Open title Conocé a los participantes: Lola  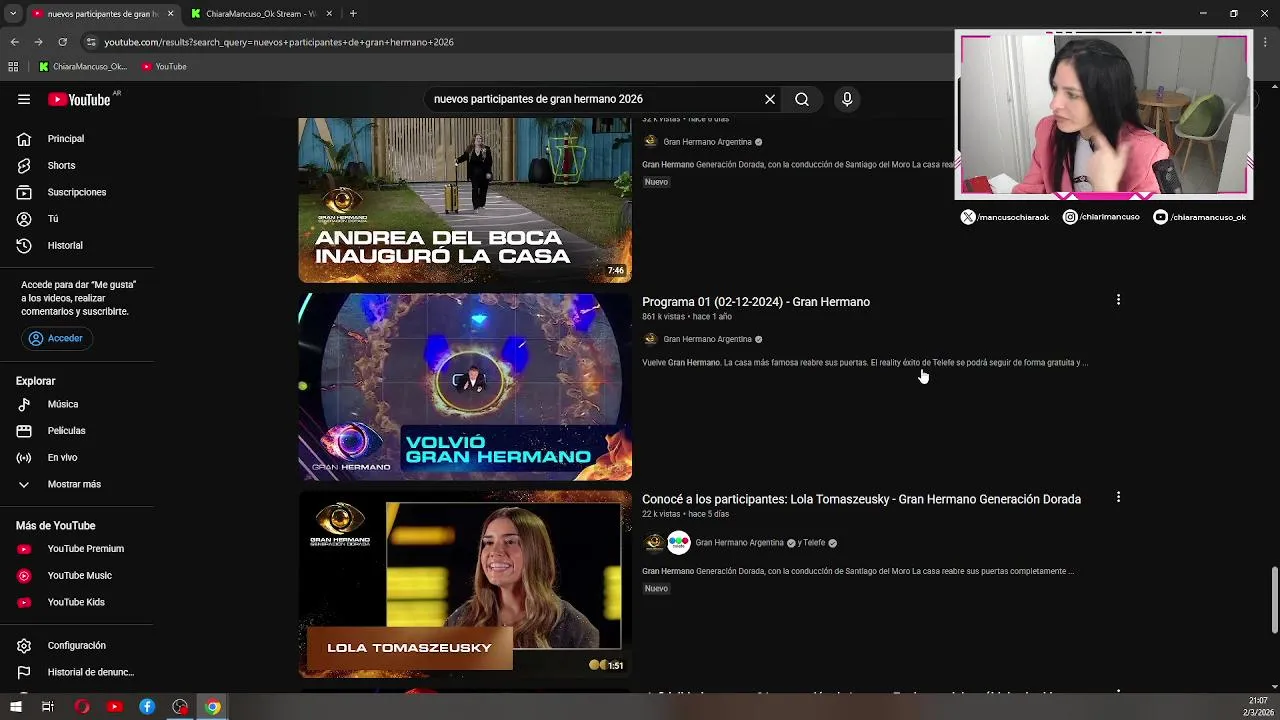pyautogui.click(x=861, y=499)
